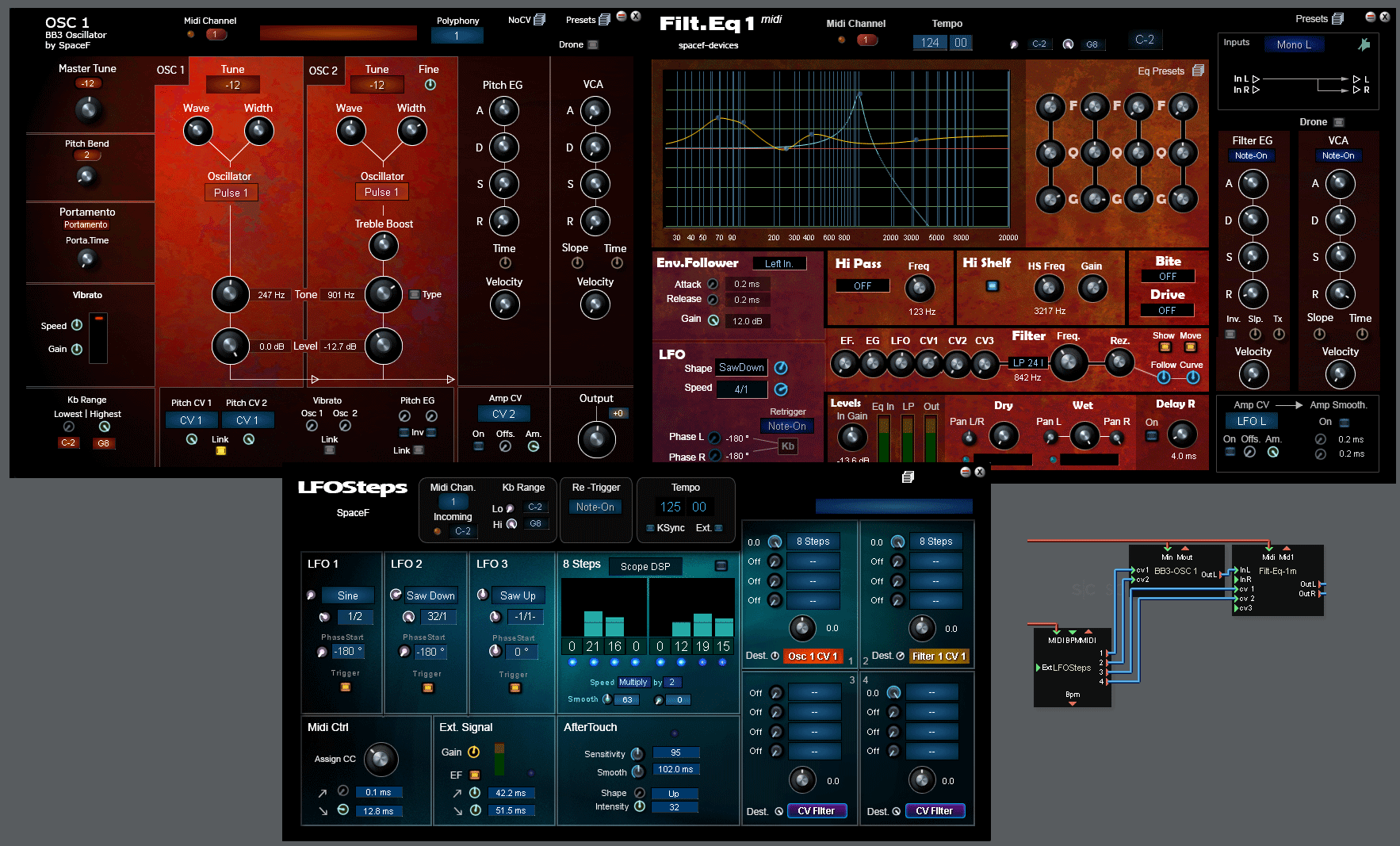Select Scope DSP in LFOSteps
This screenshot has height=846, width=1400.
(645, 566)
